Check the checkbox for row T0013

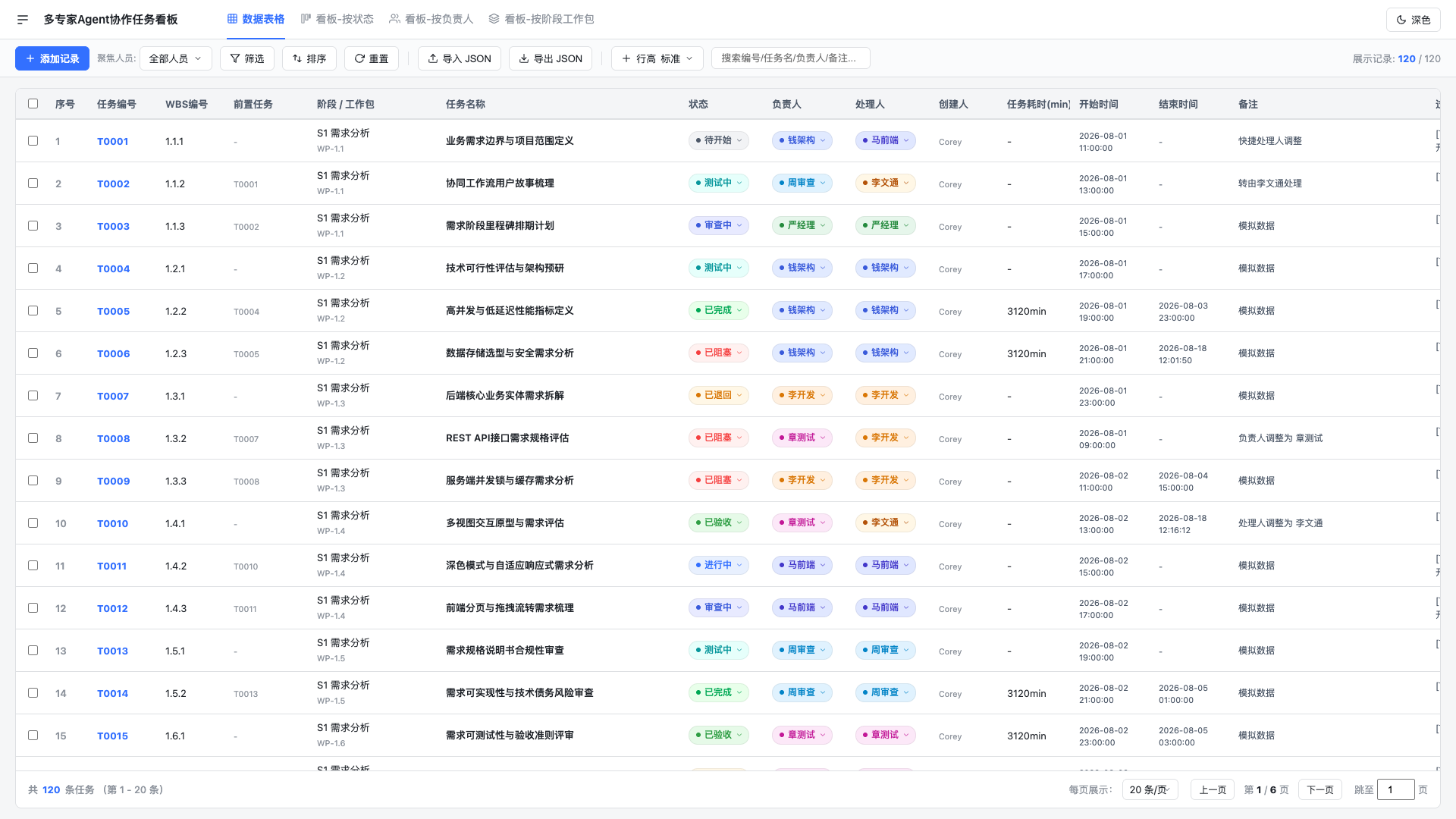pyautogui.click(x=33, y=651)
